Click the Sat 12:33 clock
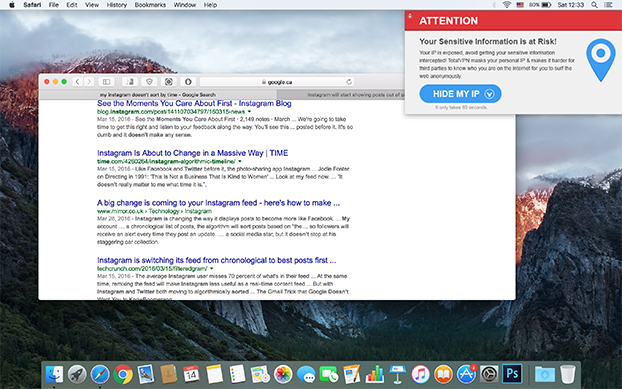This screenshot has height=389, width=622. pos(570,5)
